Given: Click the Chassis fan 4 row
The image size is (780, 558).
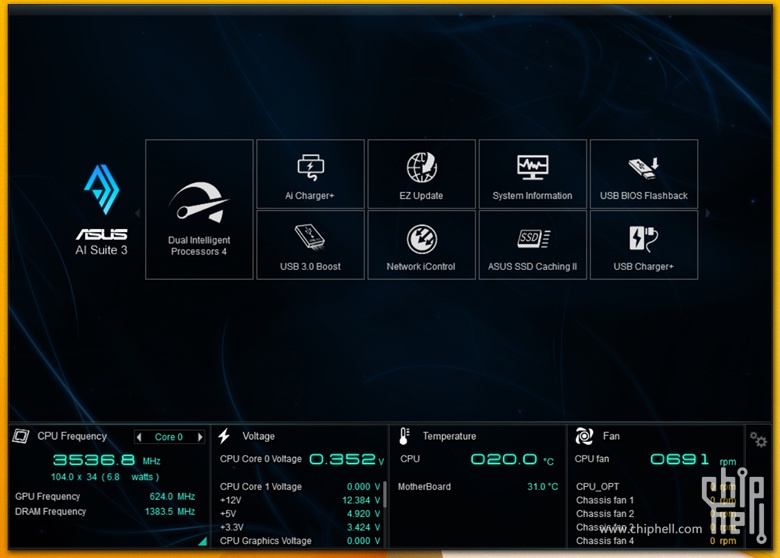Looking at the screenshot, I should [656, 541].
